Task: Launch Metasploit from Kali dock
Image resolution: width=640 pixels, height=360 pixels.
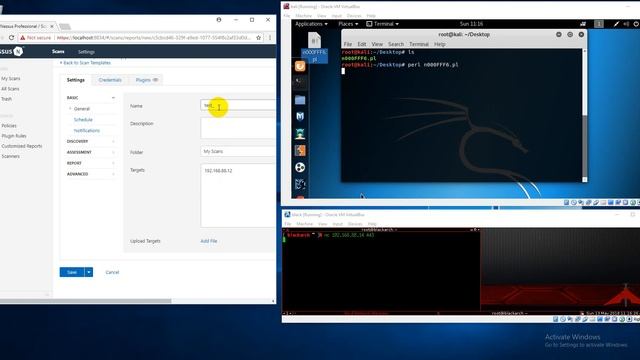Action: (300, 117)
